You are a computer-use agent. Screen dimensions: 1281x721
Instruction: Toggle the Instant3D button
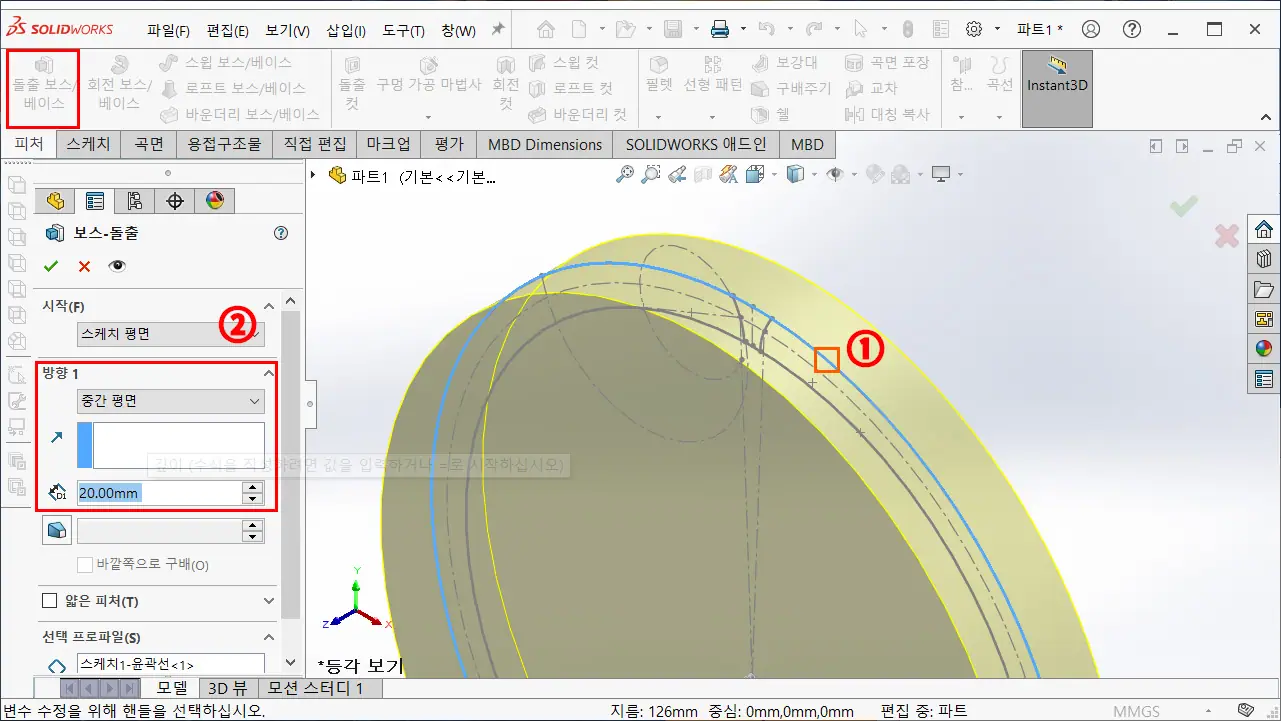pyautogui.click(x=1057, y=89)
